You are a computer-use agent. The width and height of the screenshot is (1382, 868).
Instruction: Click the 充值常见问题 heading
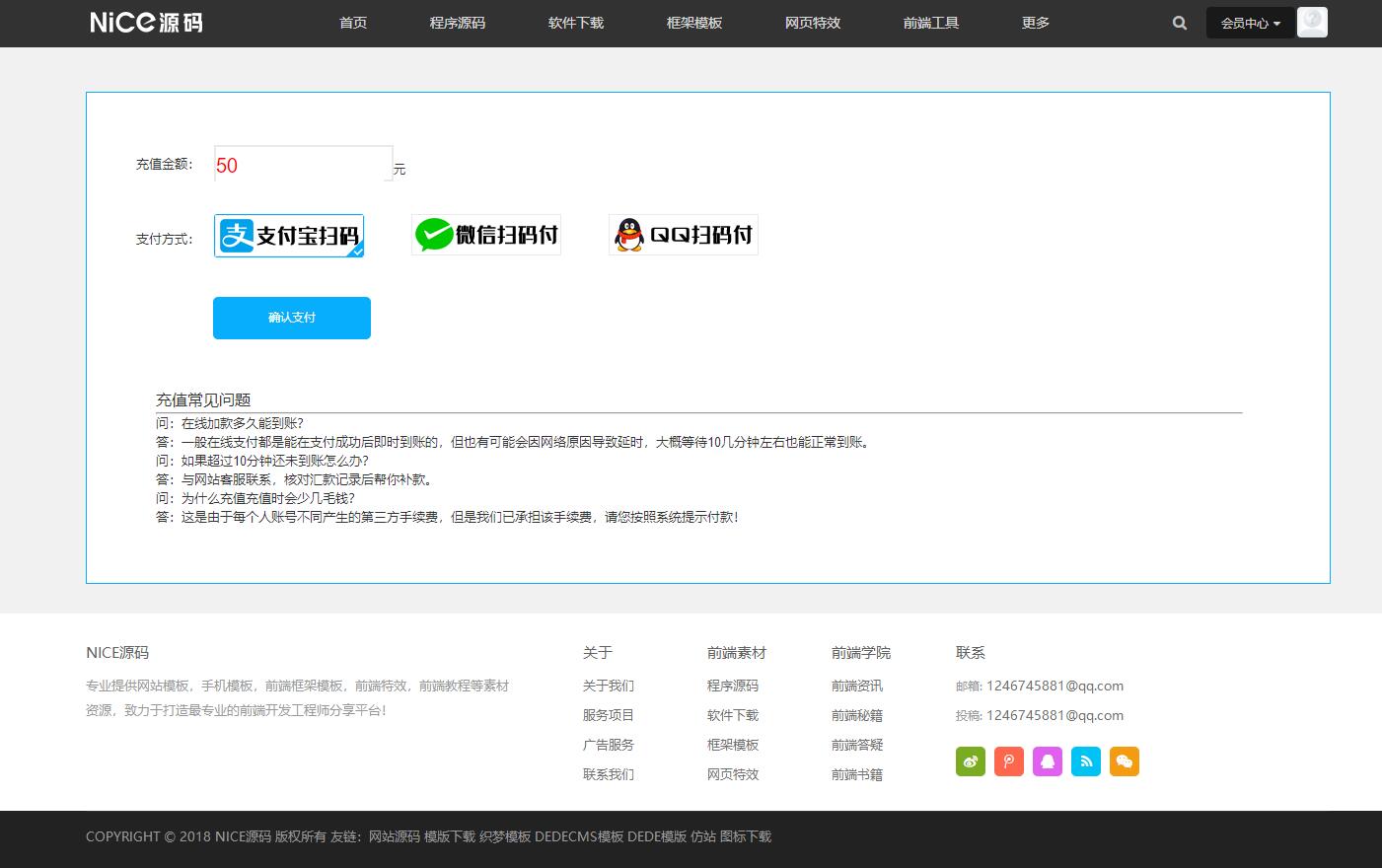pyautogui.click(x=203, y=399)
